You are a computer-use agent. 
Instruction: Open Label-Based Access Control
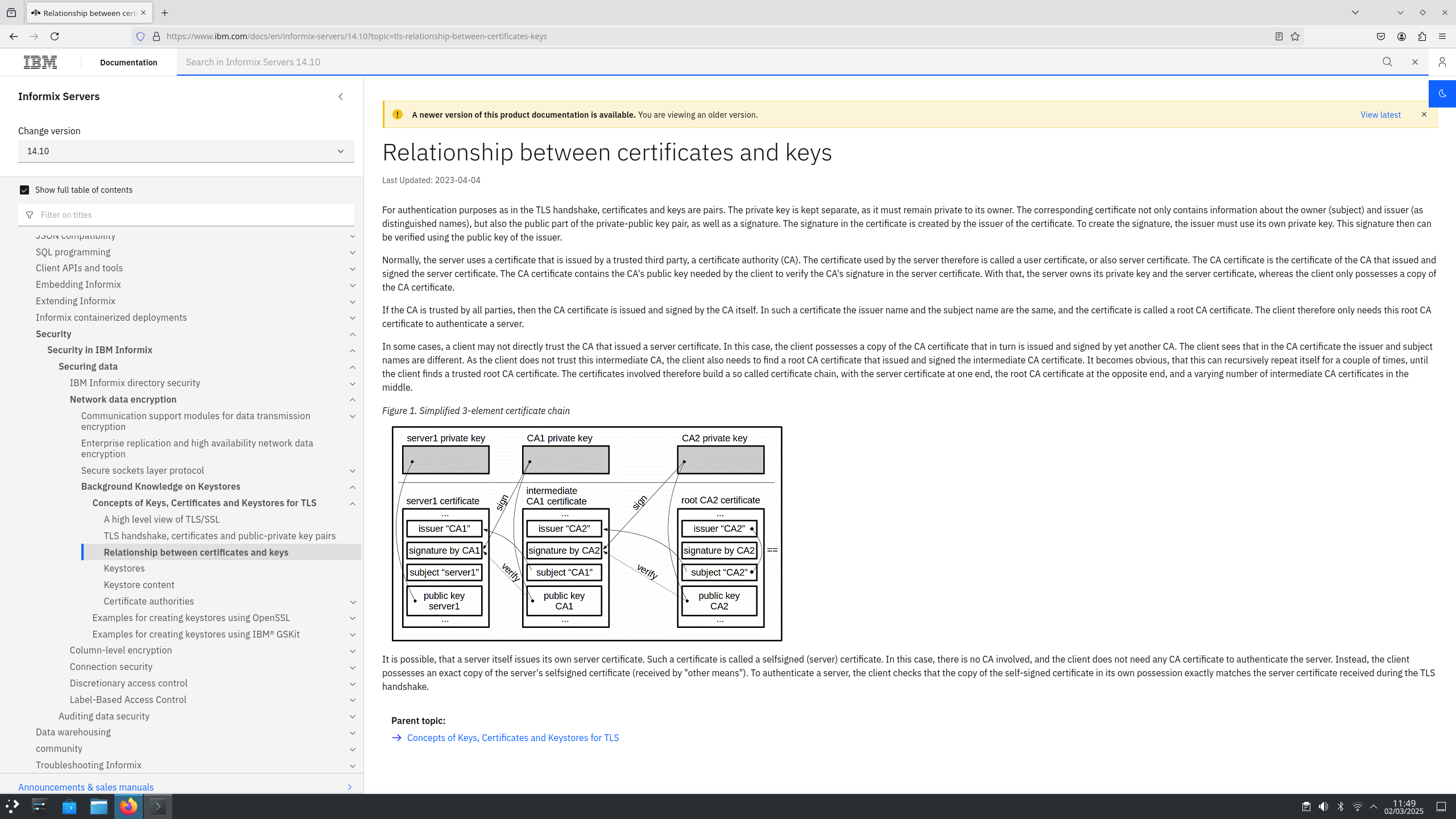click(128, 700)
